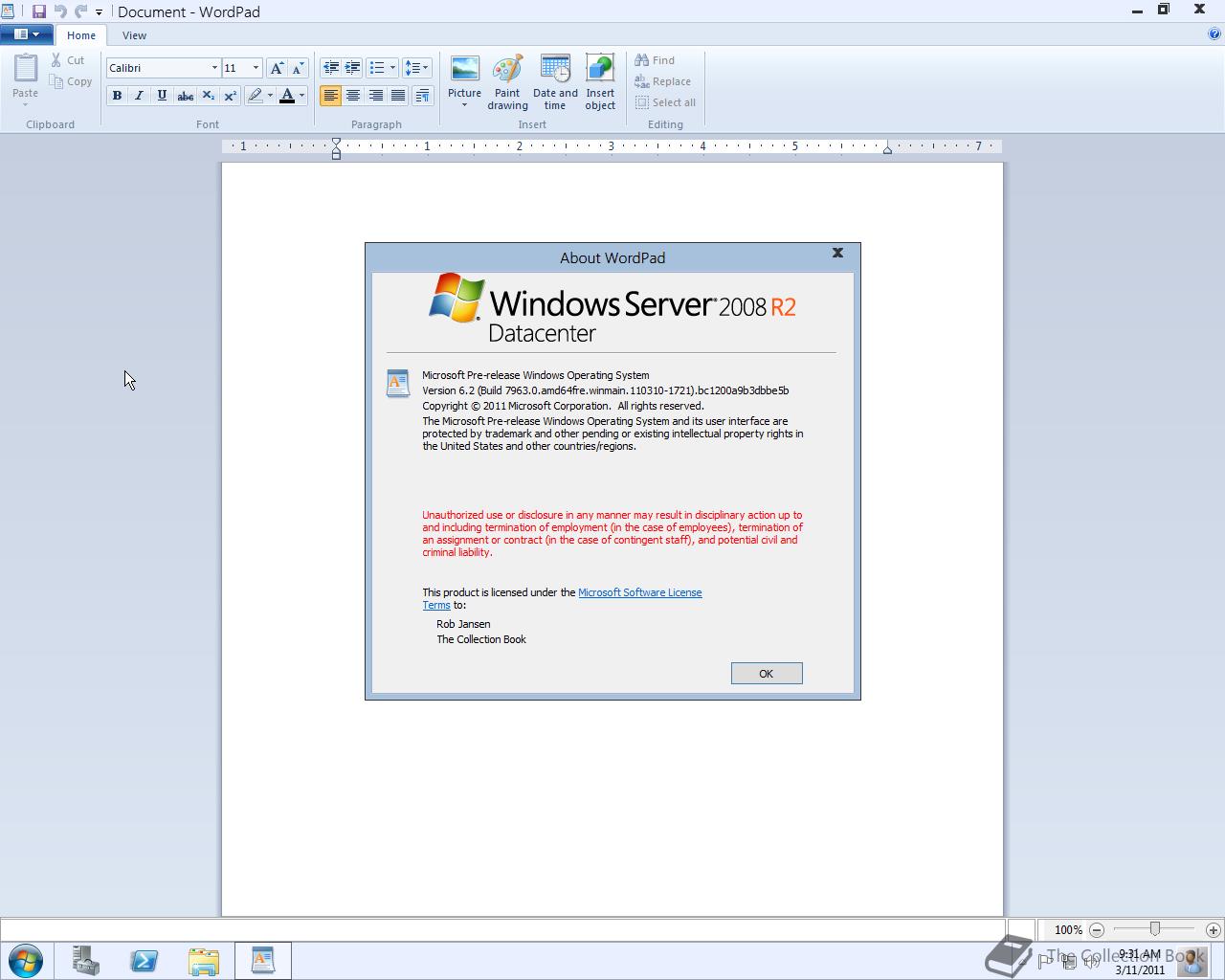Save the document from Quick Access toolbar
Viewport: 1225px width, 980px height.
coord(39,11)
